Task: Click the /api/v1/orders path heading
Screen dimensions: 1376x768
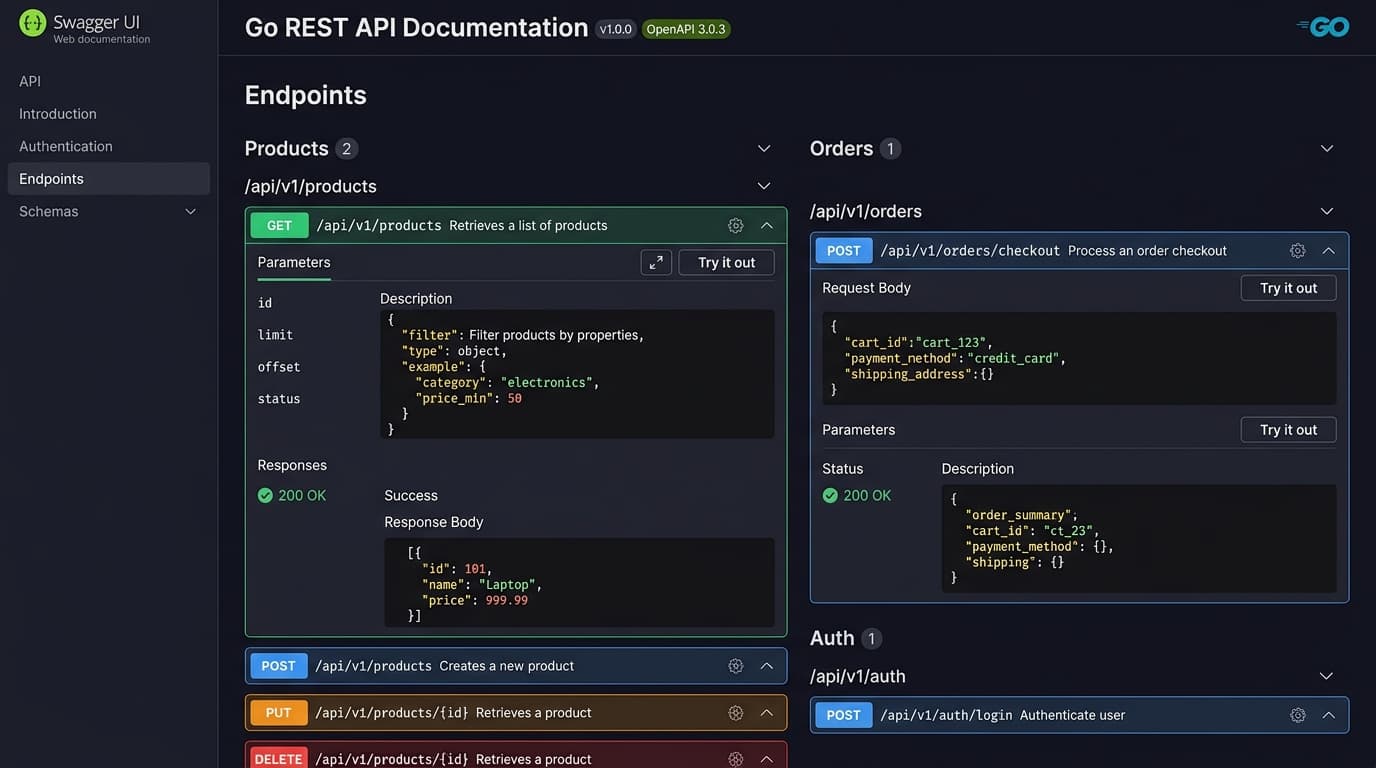Action: 866,211
